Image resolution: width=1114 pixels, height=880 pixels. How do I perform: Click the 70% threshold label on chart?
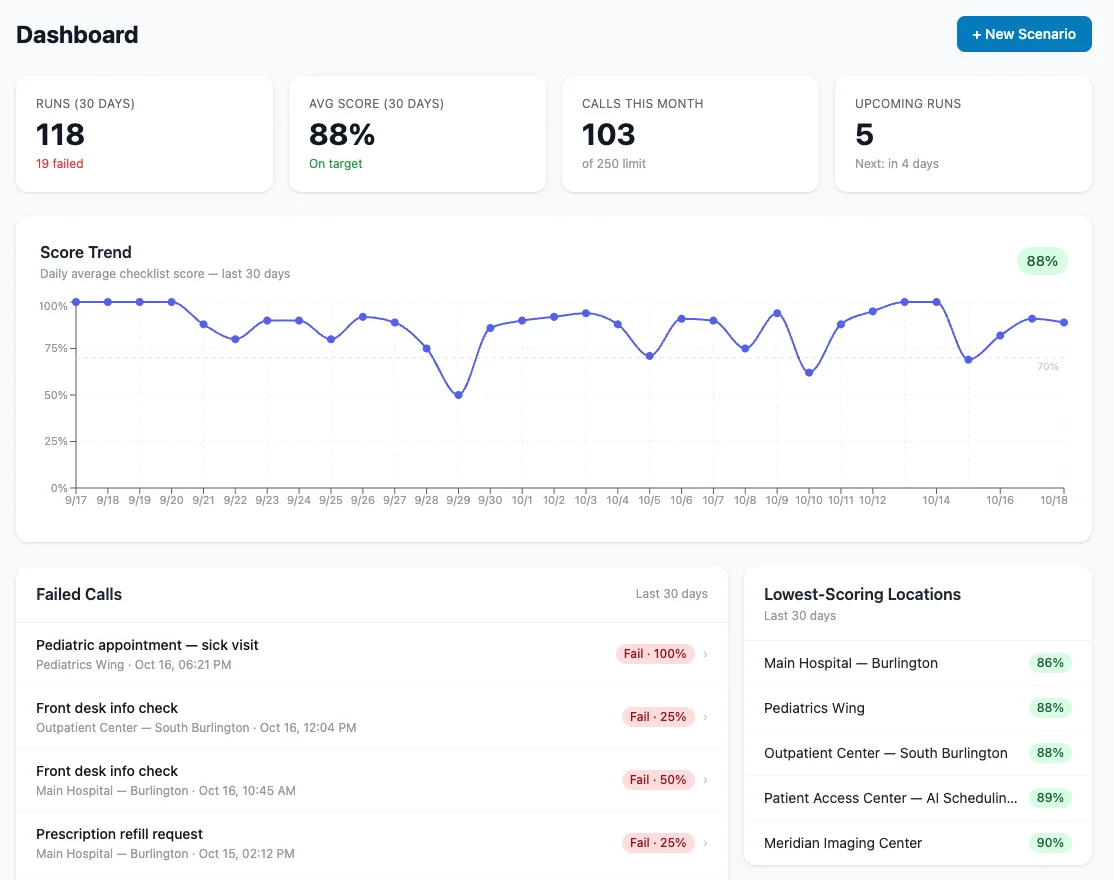1048,366
